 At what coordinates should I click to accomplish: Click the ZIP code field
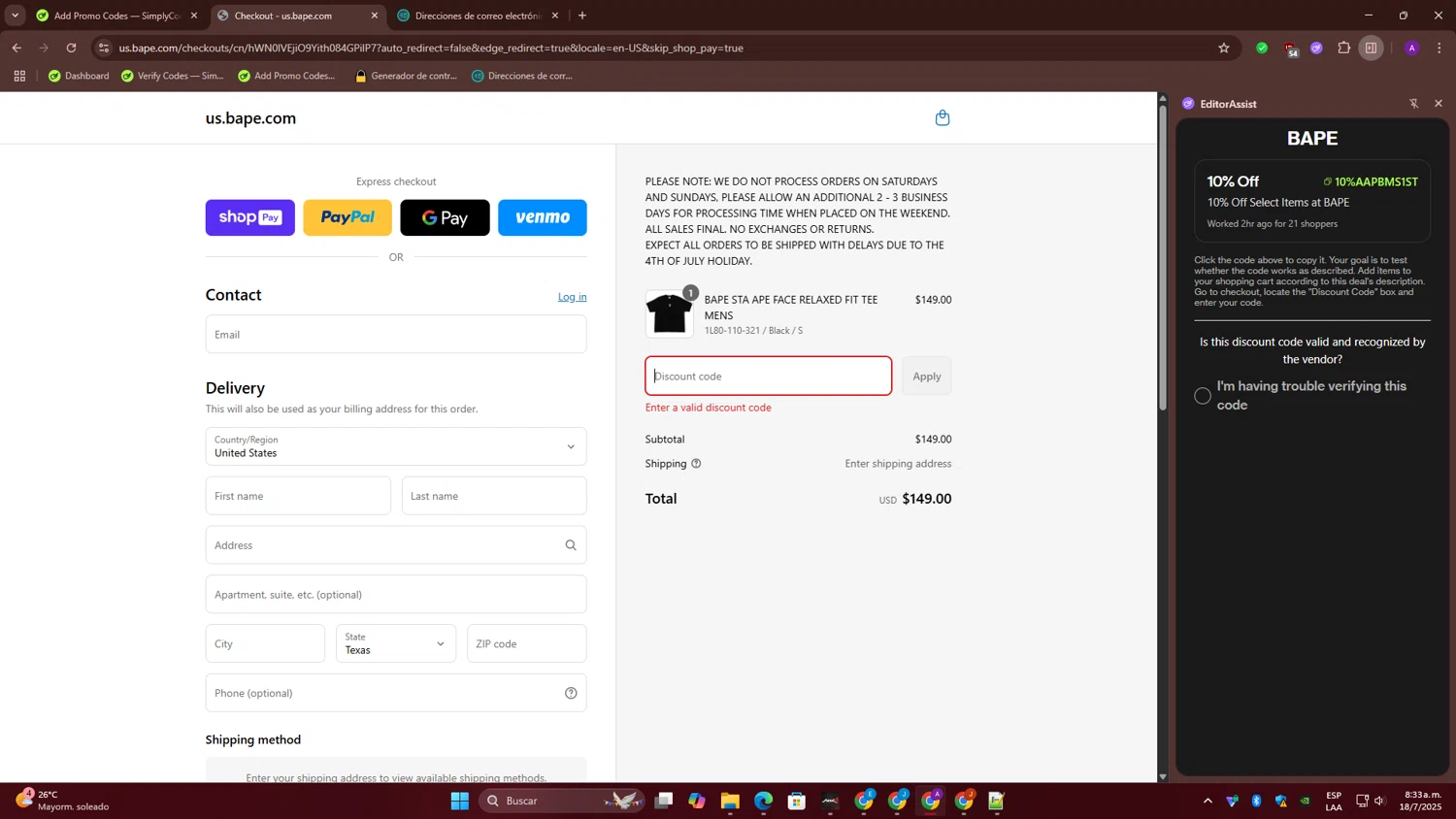pos(527,643)
